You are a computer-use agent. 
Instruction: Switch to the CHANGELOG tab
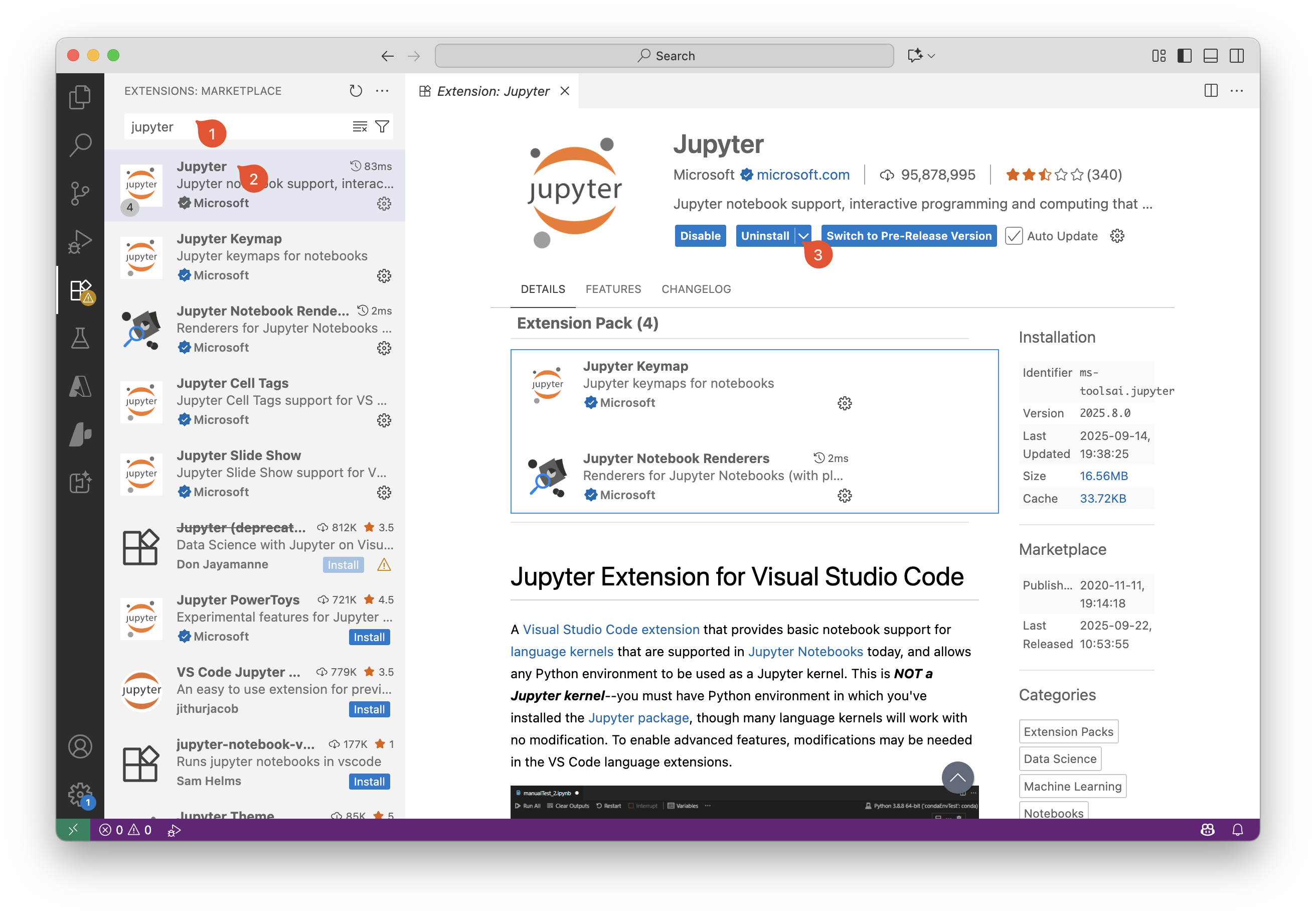point(696,289)
